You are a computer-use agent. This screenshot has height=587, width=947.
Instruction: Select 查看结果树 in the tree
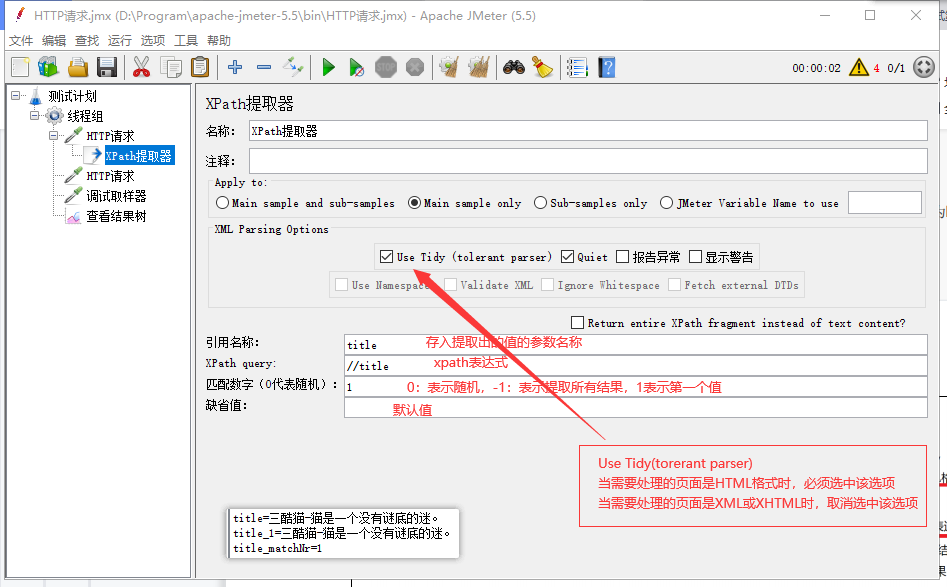(116, 216)
